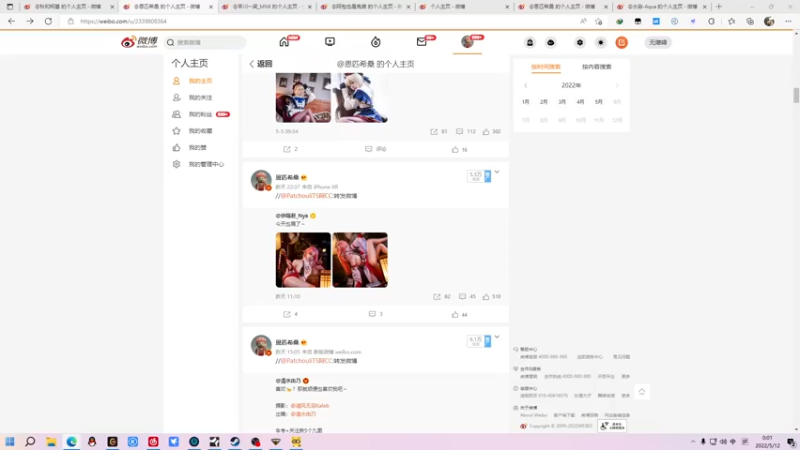Screen dimensions: 800x450
Task: Go to next year in date picker
Action: tap(617, 85)
